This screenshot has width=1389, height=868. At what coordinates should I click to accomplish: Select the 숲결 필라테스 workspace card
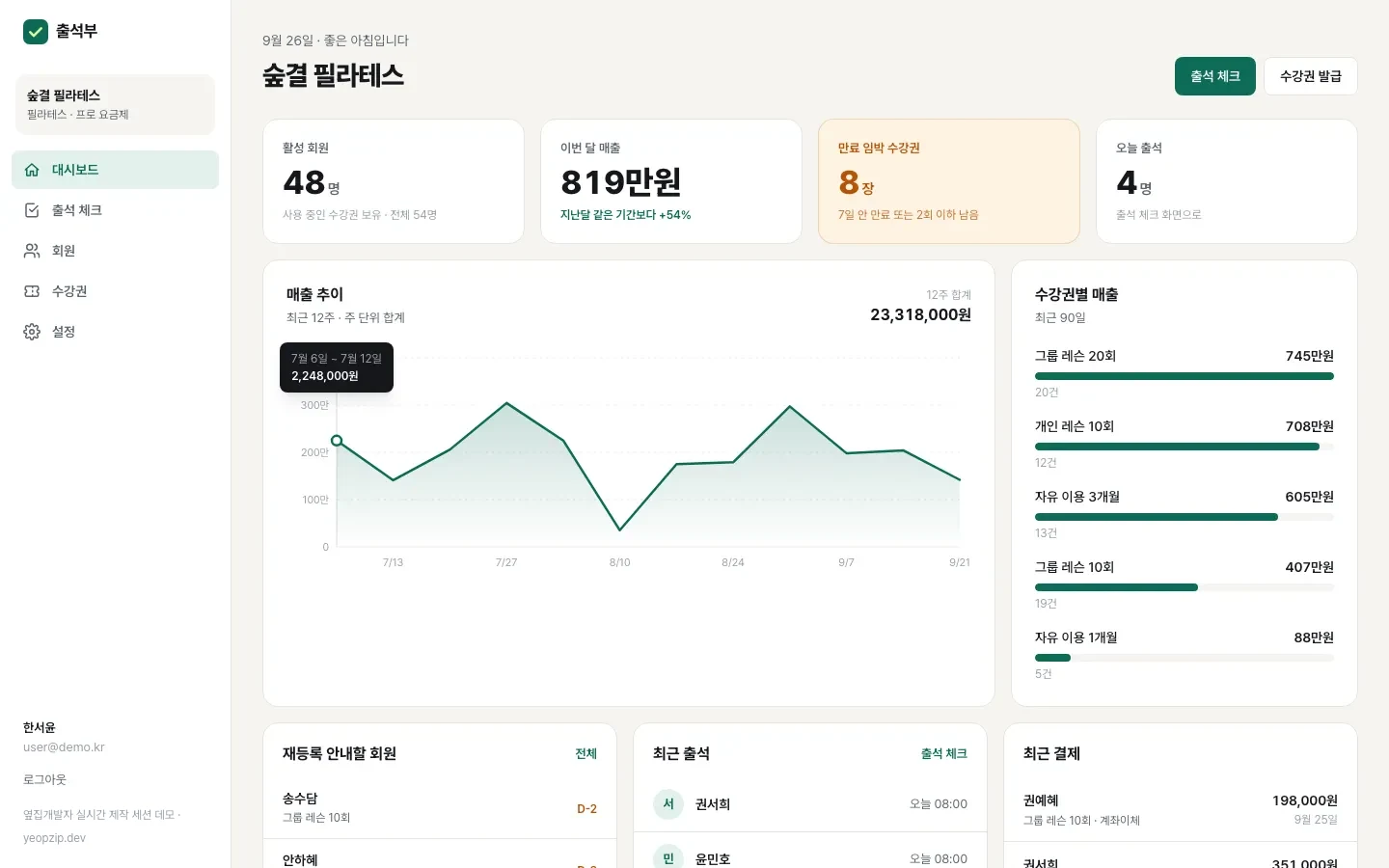click(x=116, y=104)
